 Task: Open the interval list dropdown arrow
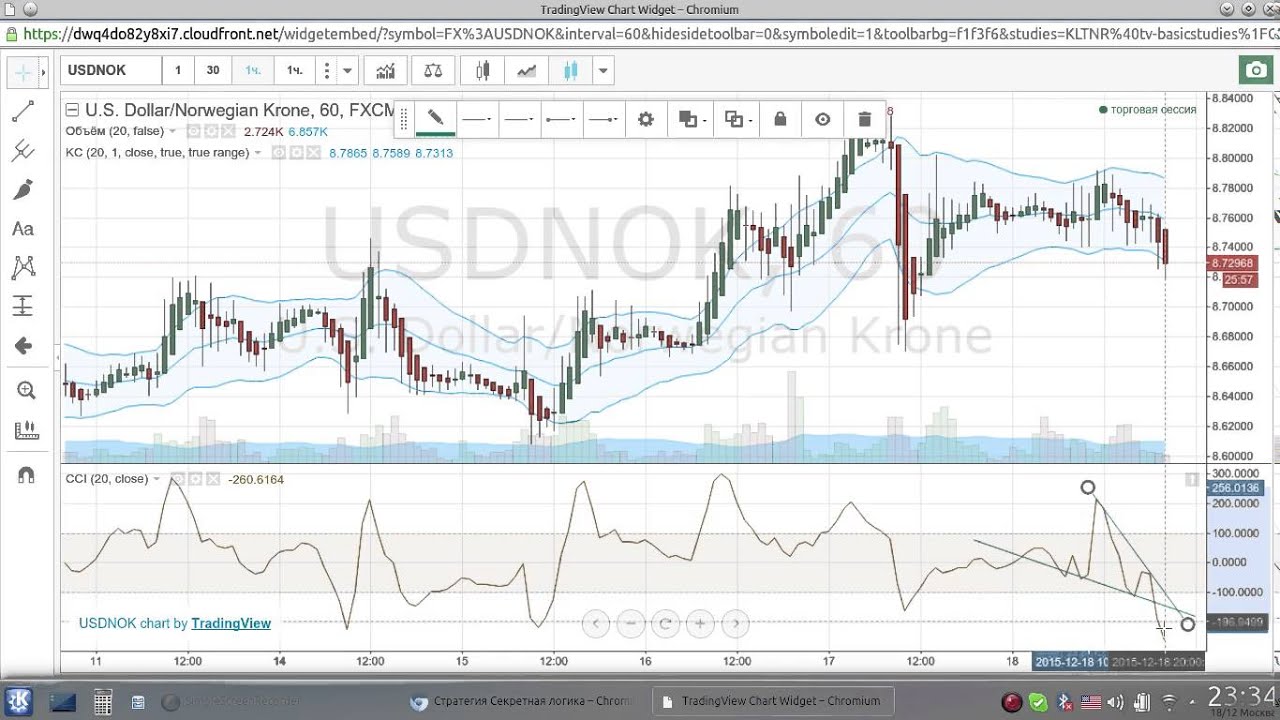click(x=347, y=71)
